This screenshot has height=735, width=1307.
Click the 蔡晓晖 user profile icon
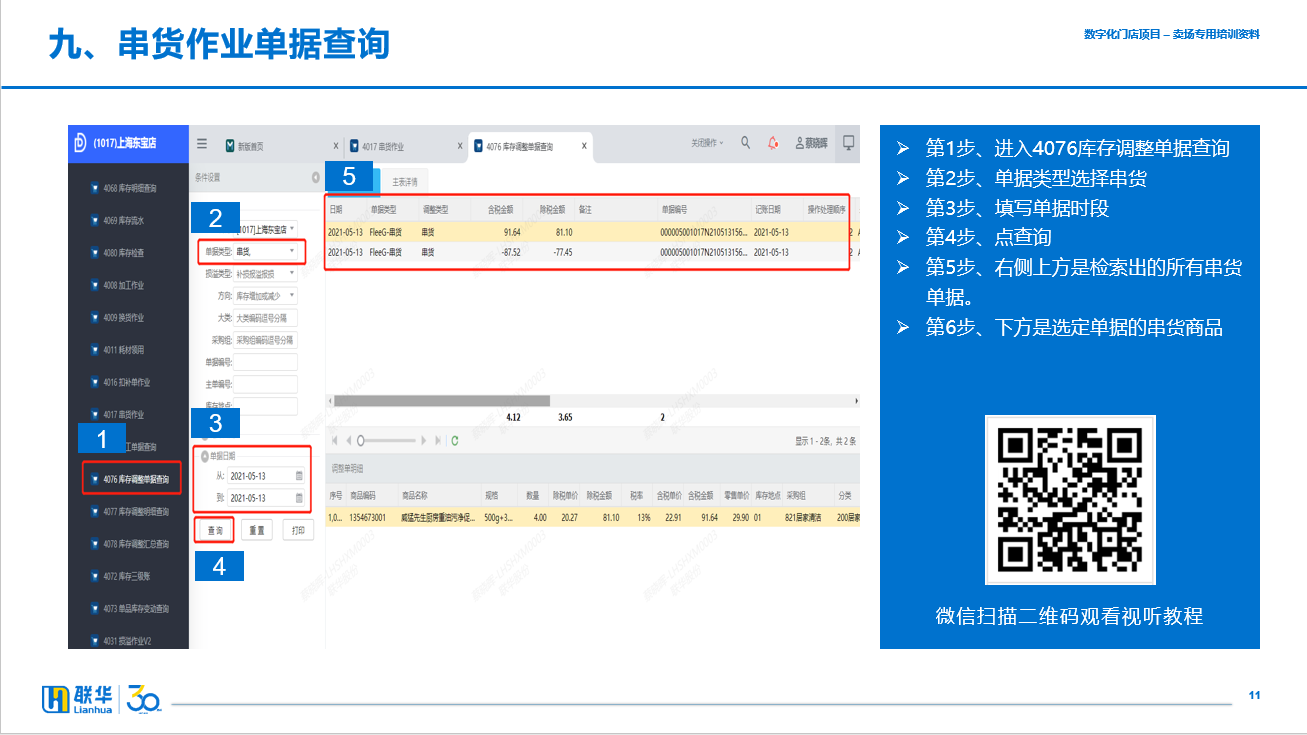pyautogui.click(x=800, y=143)
